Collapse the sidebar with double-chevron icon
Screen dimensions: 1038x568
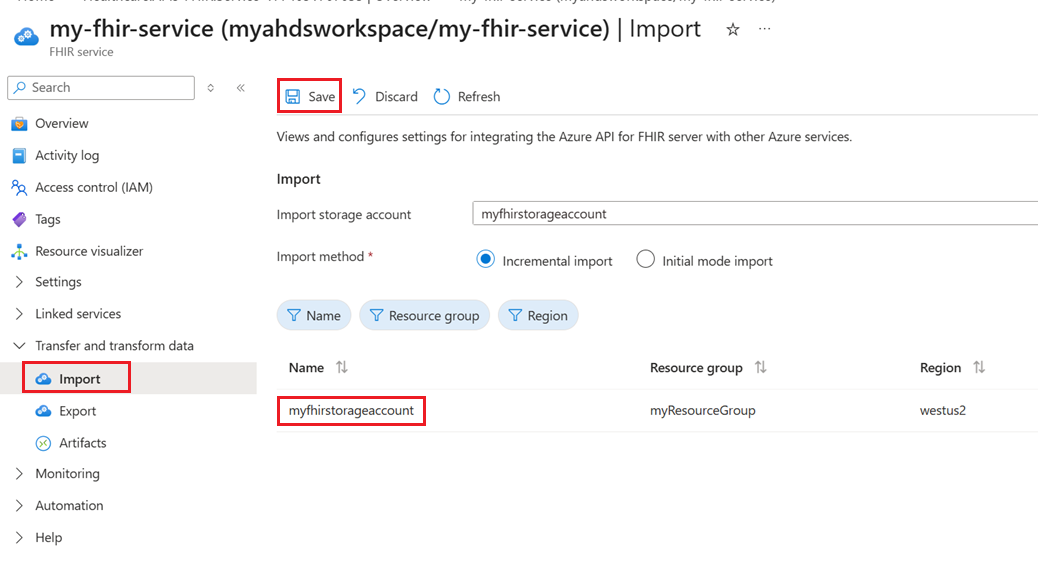(x=240, y=87)
